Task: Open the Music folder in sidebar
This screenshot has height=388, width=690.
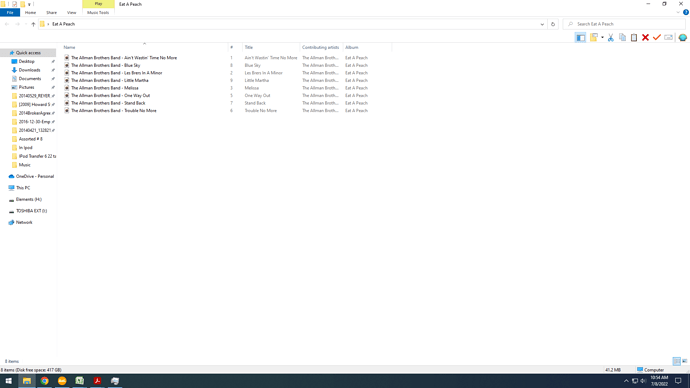Action: (25, 165)
